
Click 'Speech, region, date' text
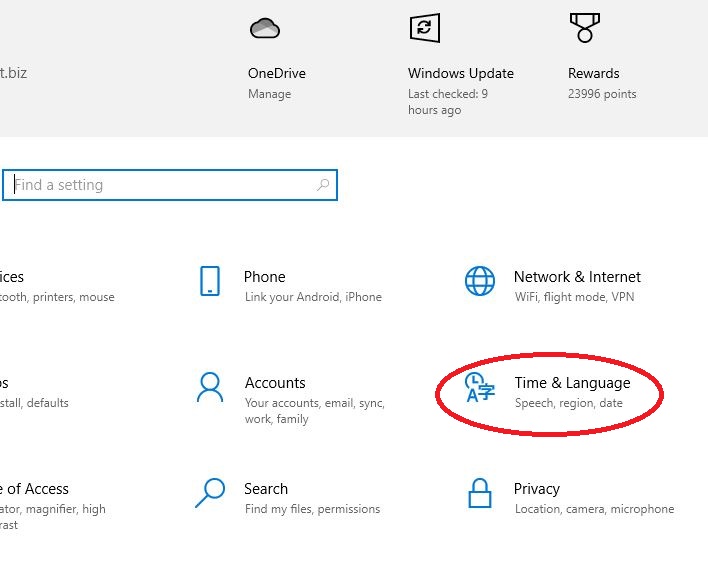(x=569, y=403)
